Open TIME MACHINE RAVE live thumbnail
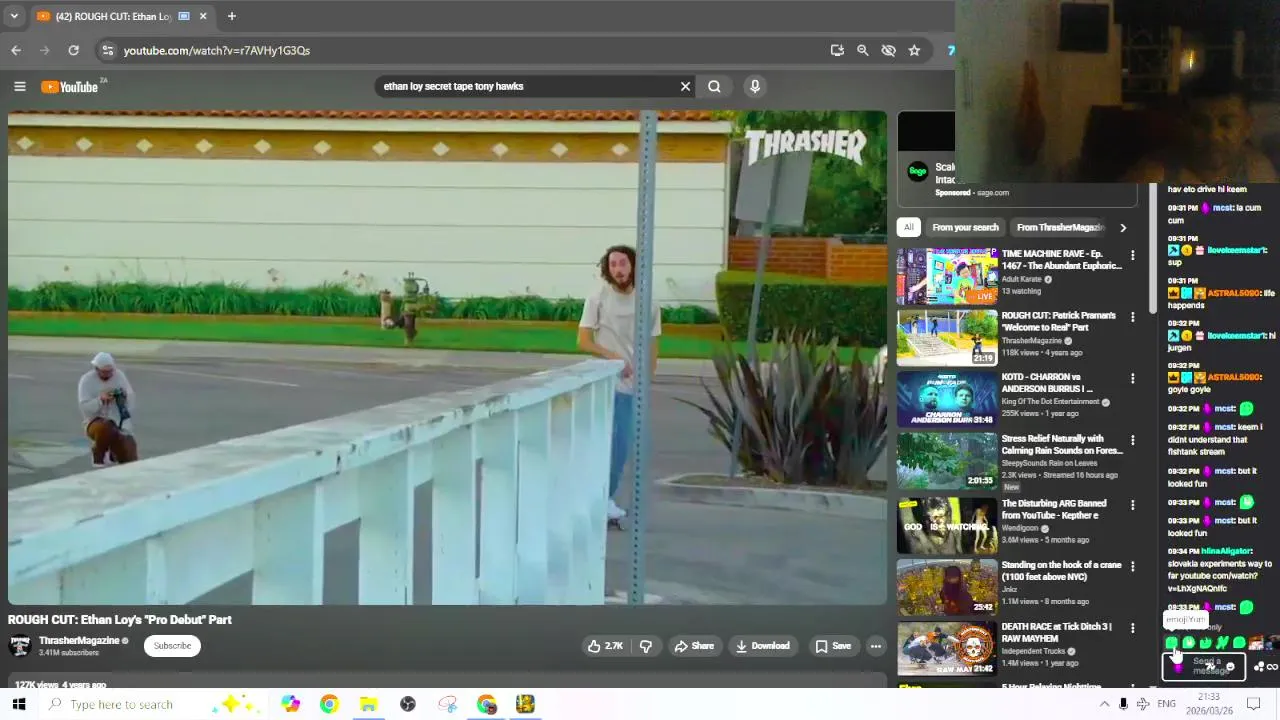The width and height of the screenshot is (1280, 720). pos(947,276)
